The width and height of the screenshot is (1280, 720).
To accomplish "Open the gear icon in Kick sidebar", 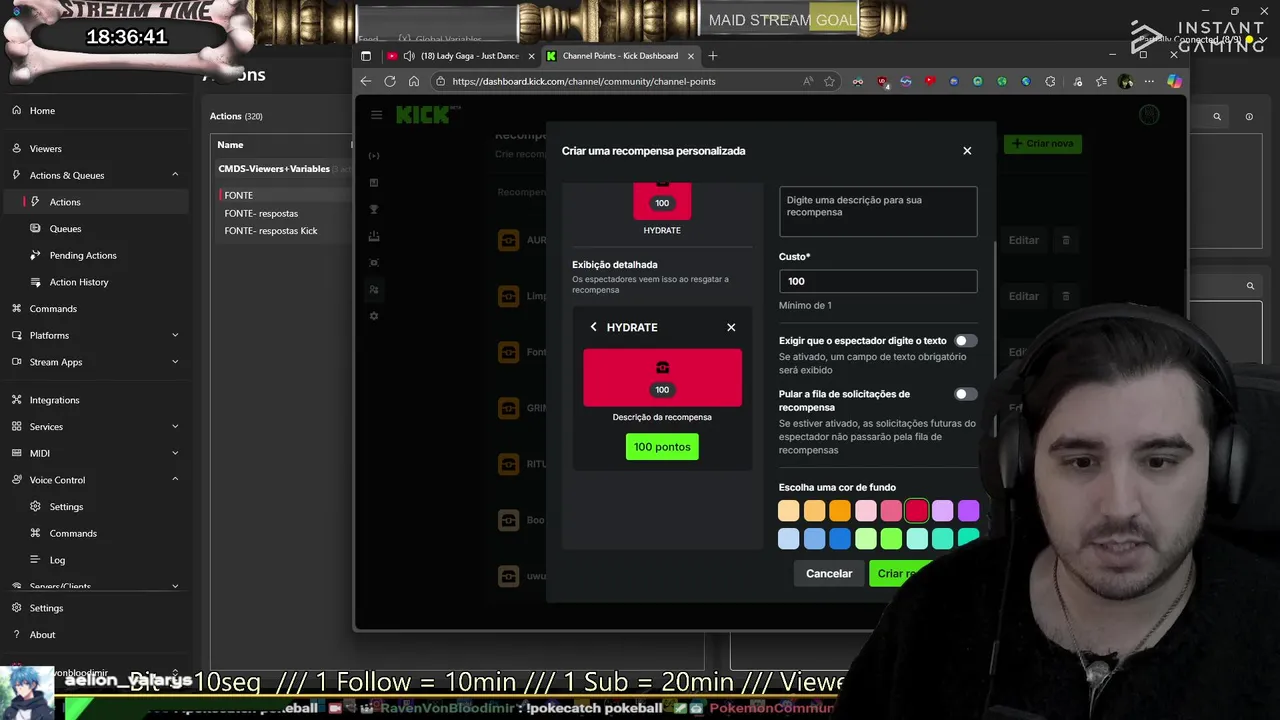I will tap(374, 316).
